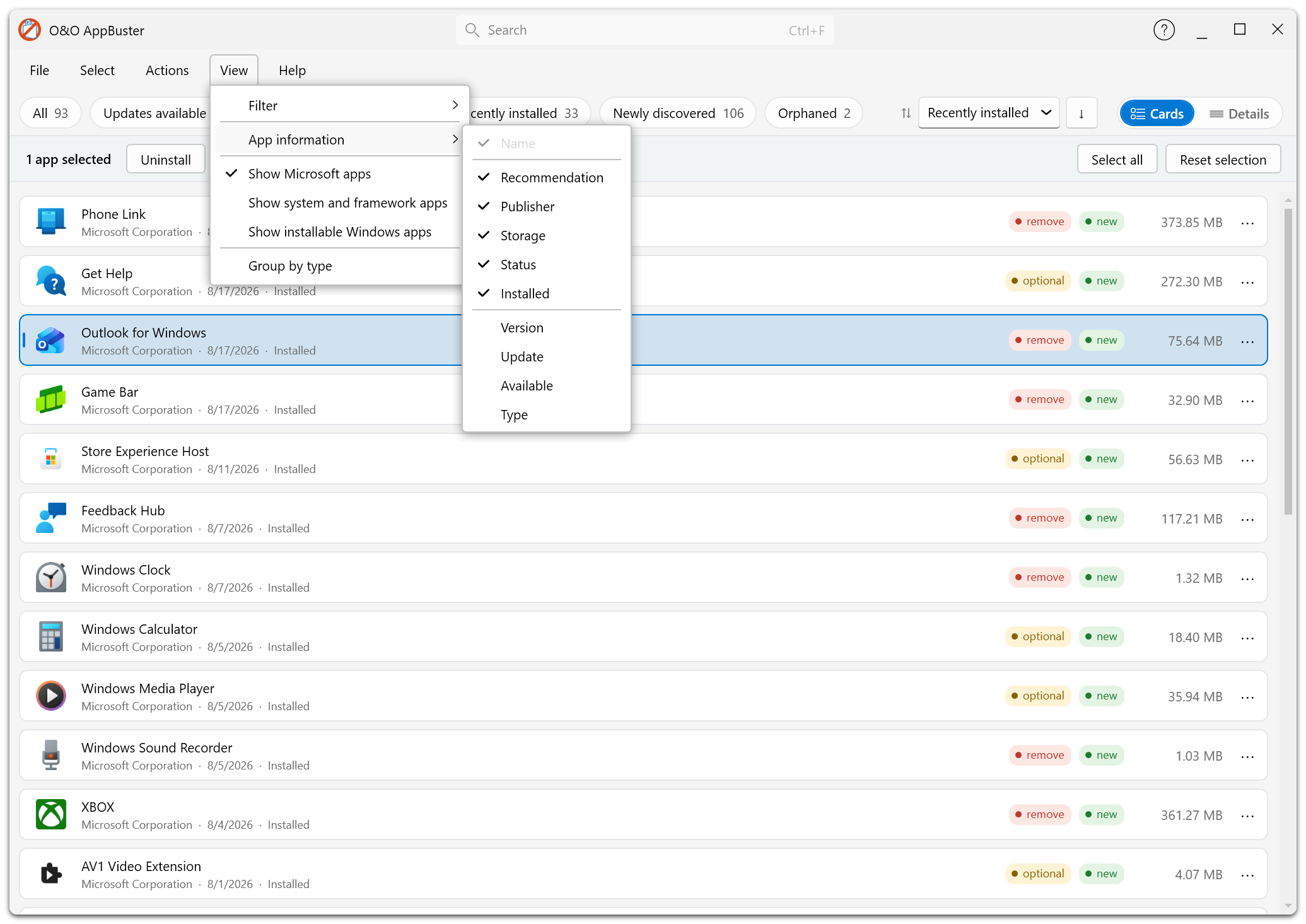Select the Windows Media Player card title
Viewport: 1306px width, 924px height.
(148, 688)
